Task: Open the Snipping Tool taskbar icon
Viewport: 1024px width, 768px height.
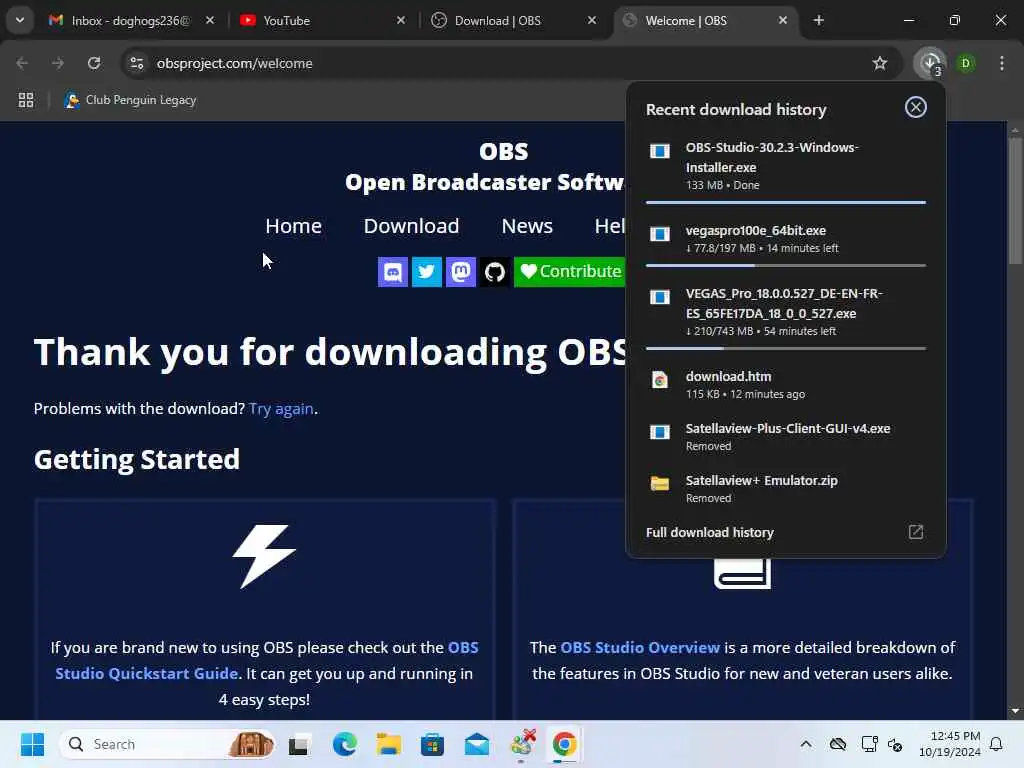Action: [x=522, y=744]
